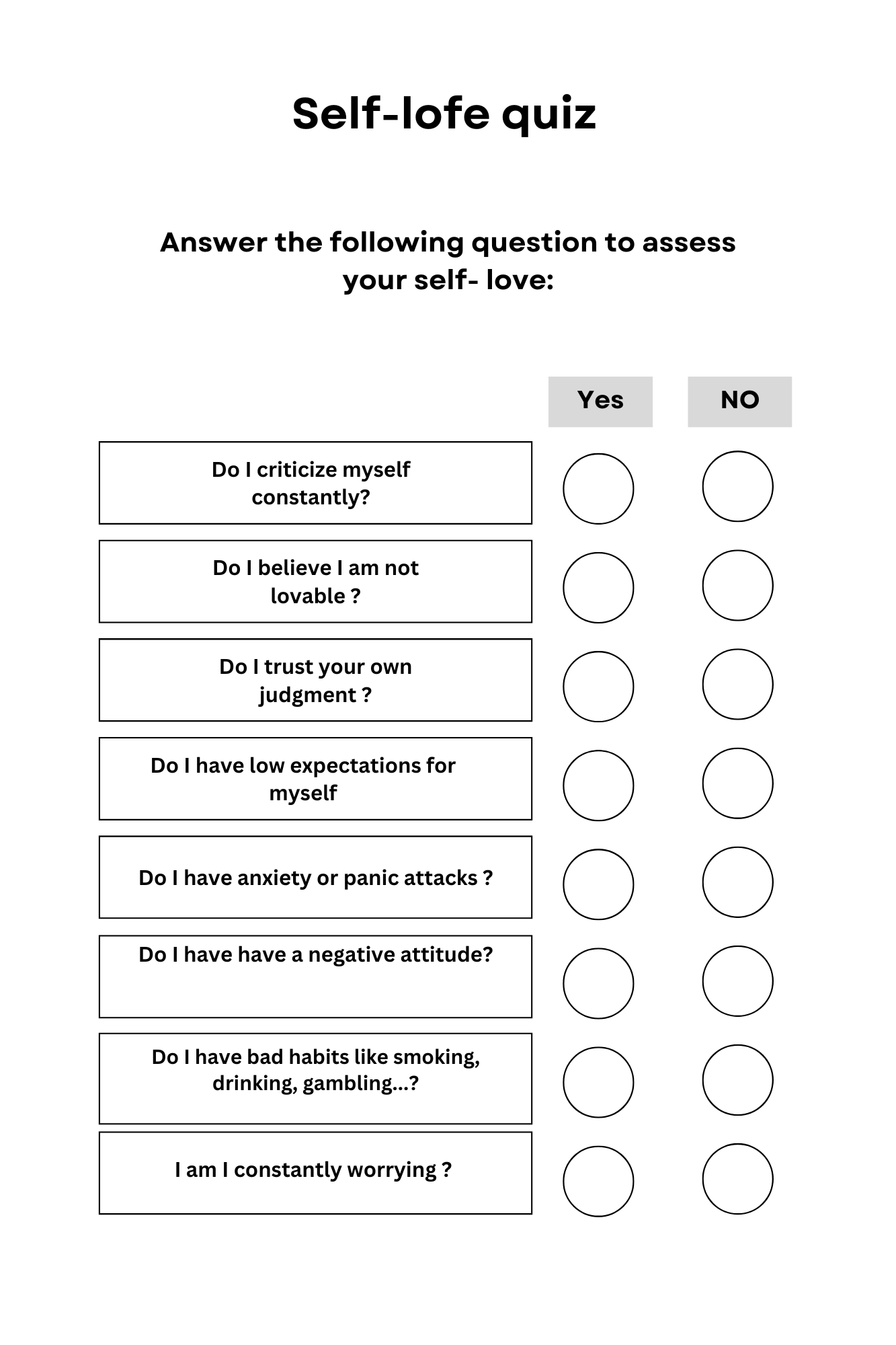Click the NO column header
This screenshot has width=896, height=1345.
[x=739, y=401]
